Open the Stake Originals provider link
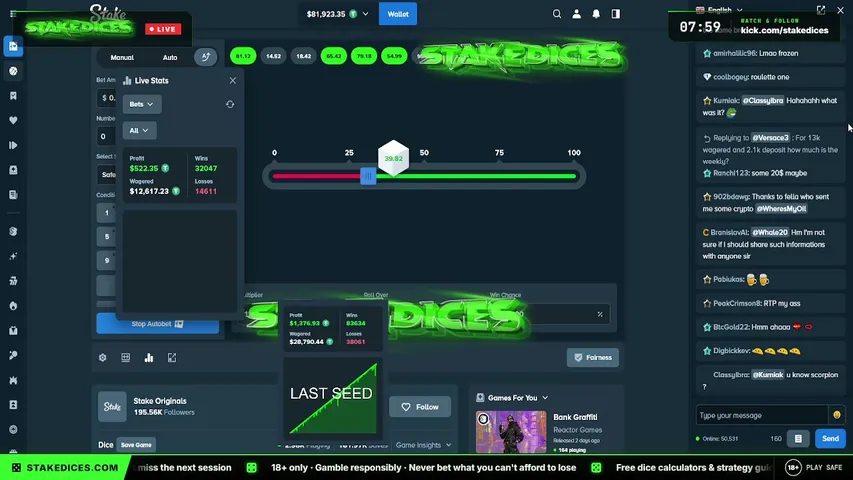 click(160, 401)
